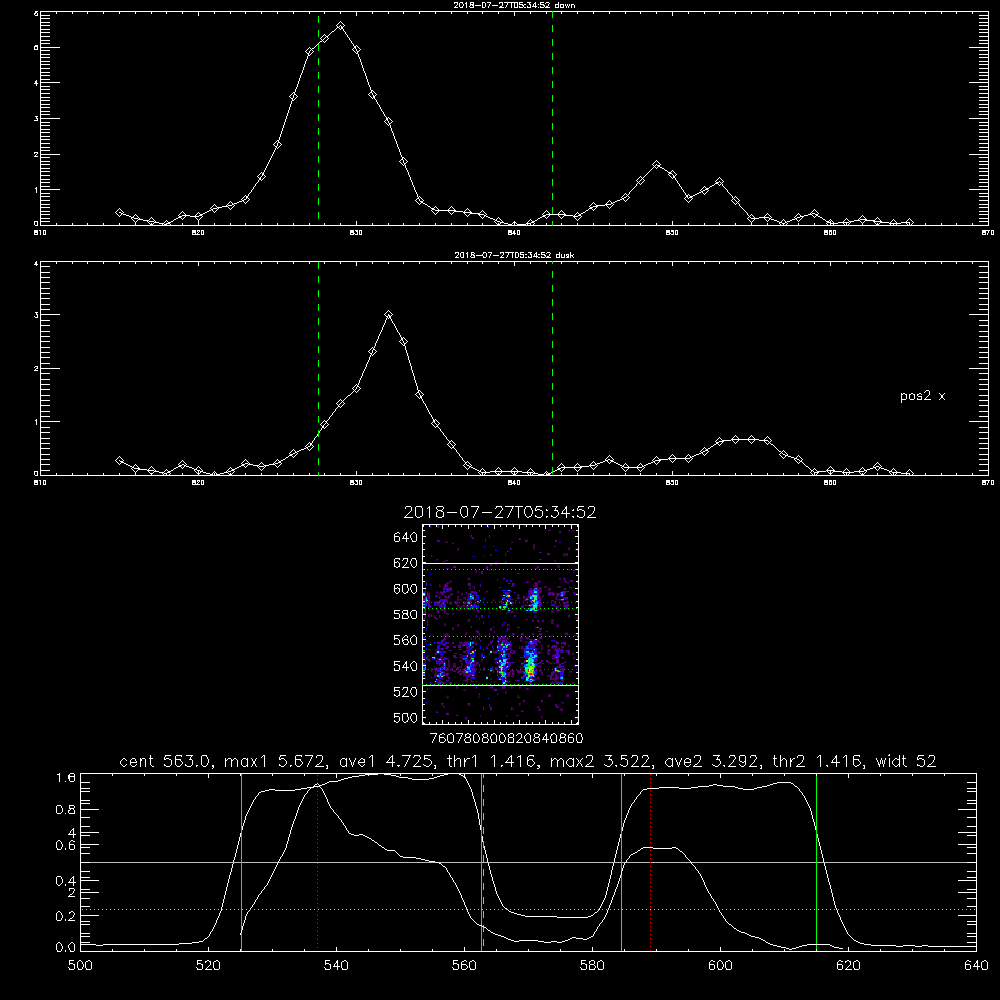
Task: Click the heatmap y-axis label 600
Action: pos(406,589)
